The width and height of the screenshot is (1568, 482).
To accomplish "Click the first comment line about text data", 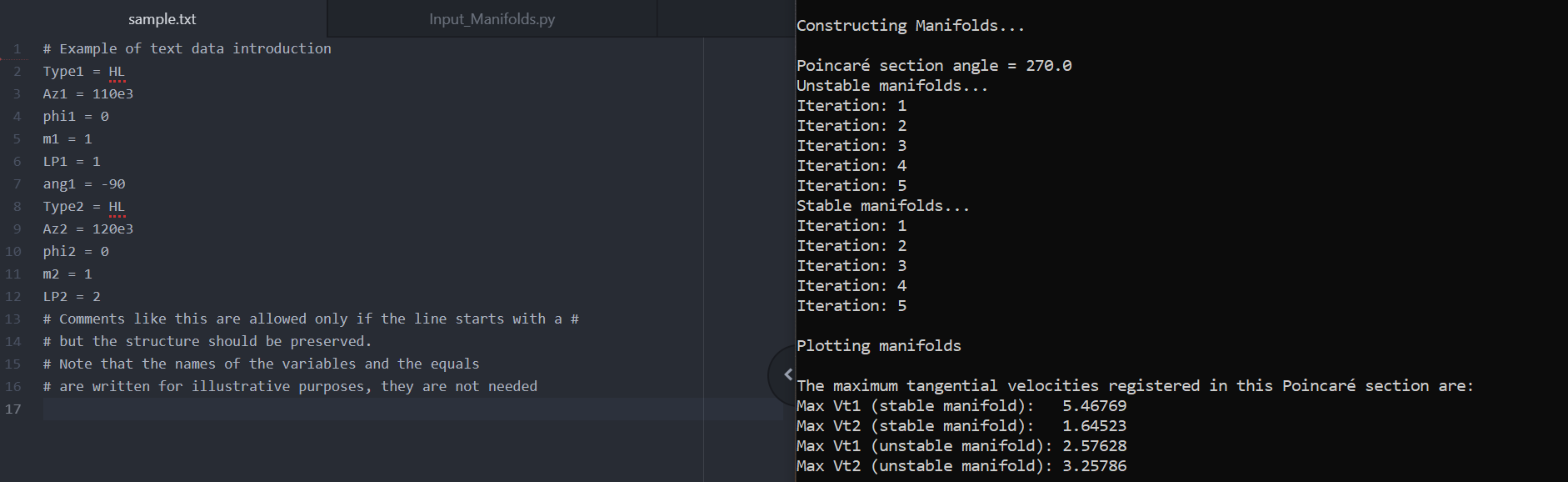I will pyautogui.click(x=187, y=48).
